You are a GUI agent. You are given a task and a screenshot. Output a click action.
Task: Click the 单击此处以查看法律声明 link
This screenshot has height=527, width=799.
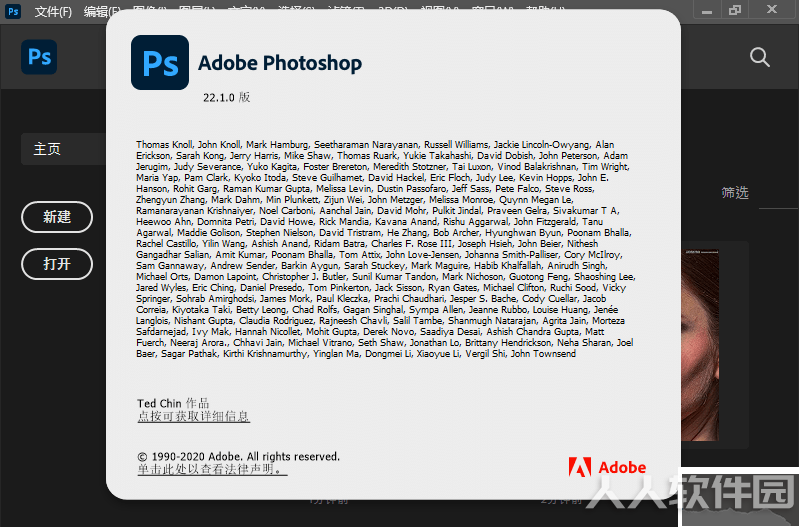point(212,469)
